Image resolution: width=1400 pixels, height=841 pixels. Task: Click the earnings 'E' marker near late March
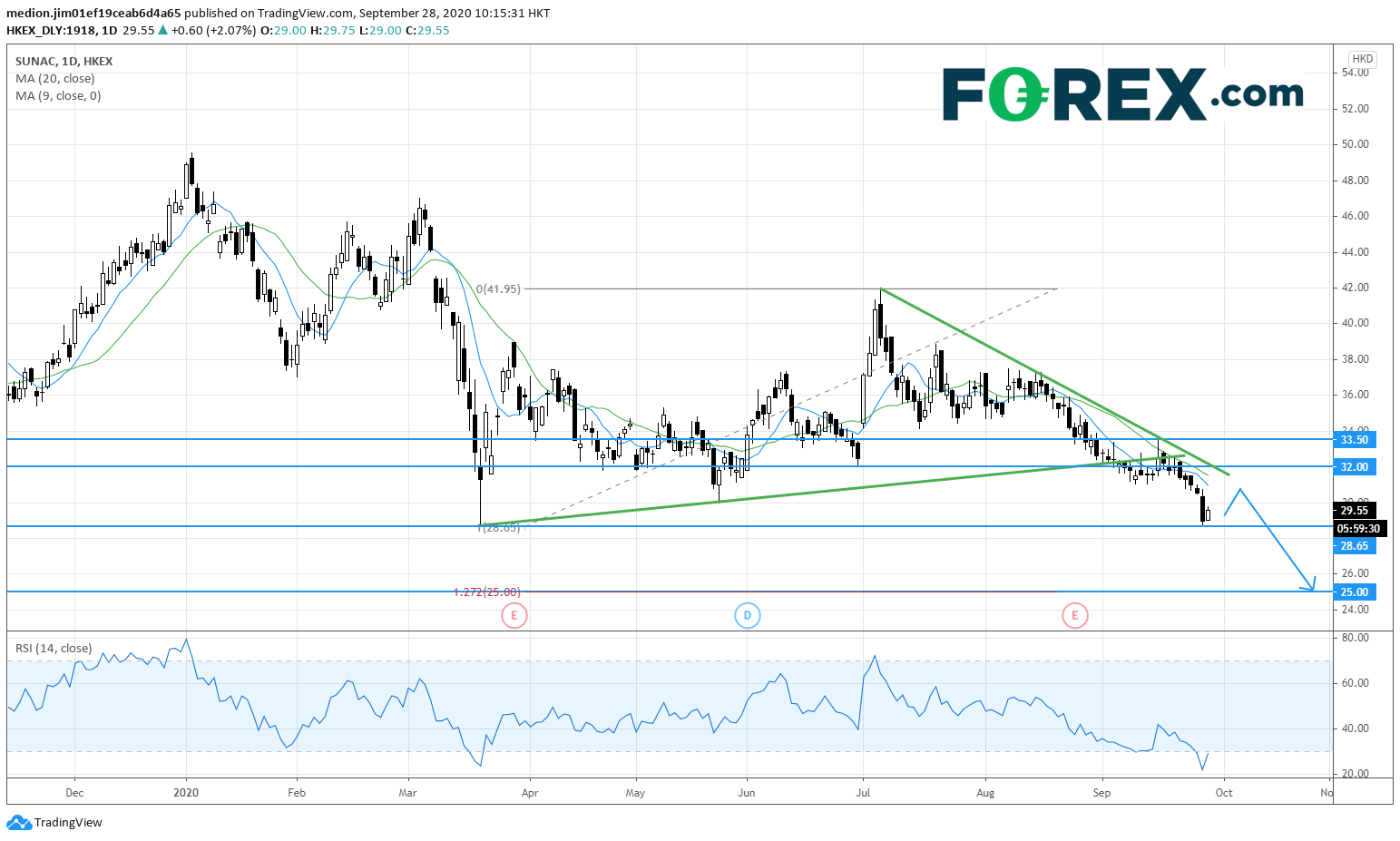(514, 616)
